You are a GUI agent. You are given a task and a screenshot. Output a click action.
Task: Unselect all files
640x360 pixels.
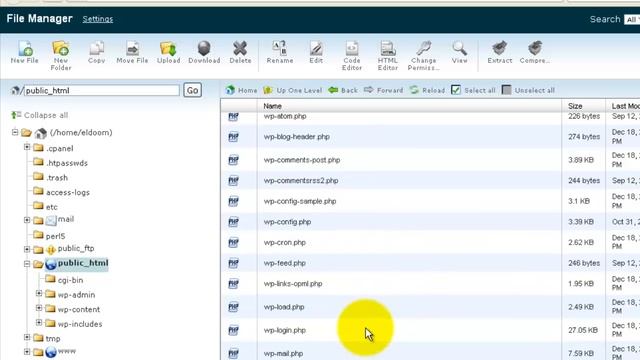click(x=528, y=90)
